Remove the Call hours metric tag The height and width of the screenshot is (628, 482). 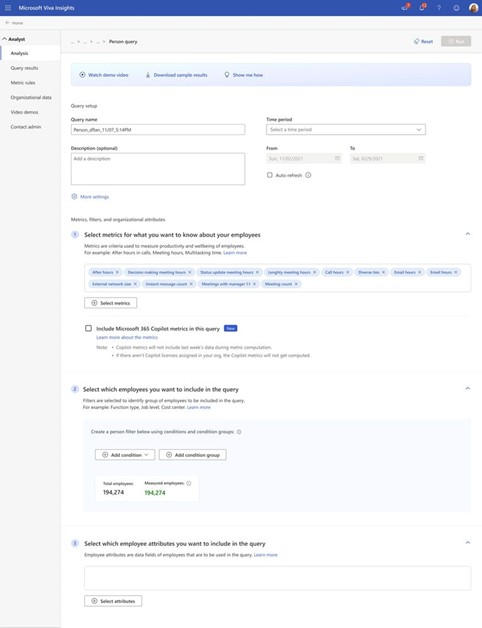pyautogui.click(x=348, y=272)
